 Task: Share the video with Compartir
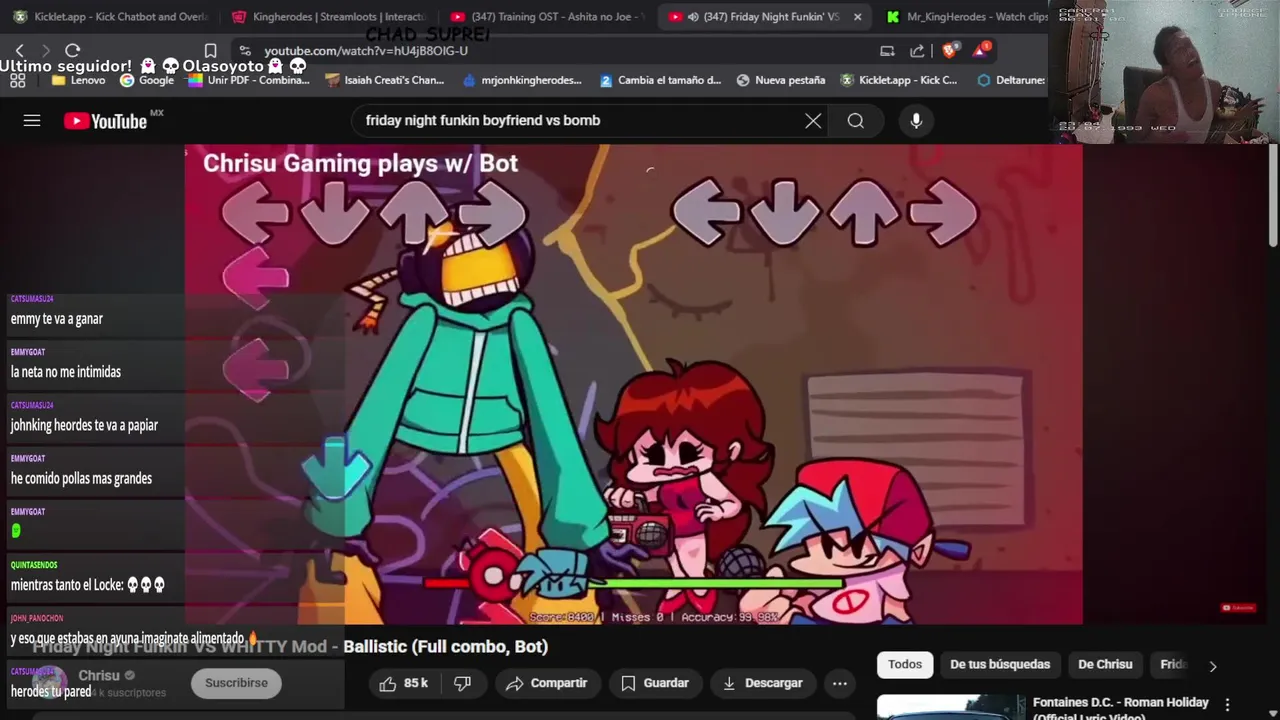tap(546, 683)
